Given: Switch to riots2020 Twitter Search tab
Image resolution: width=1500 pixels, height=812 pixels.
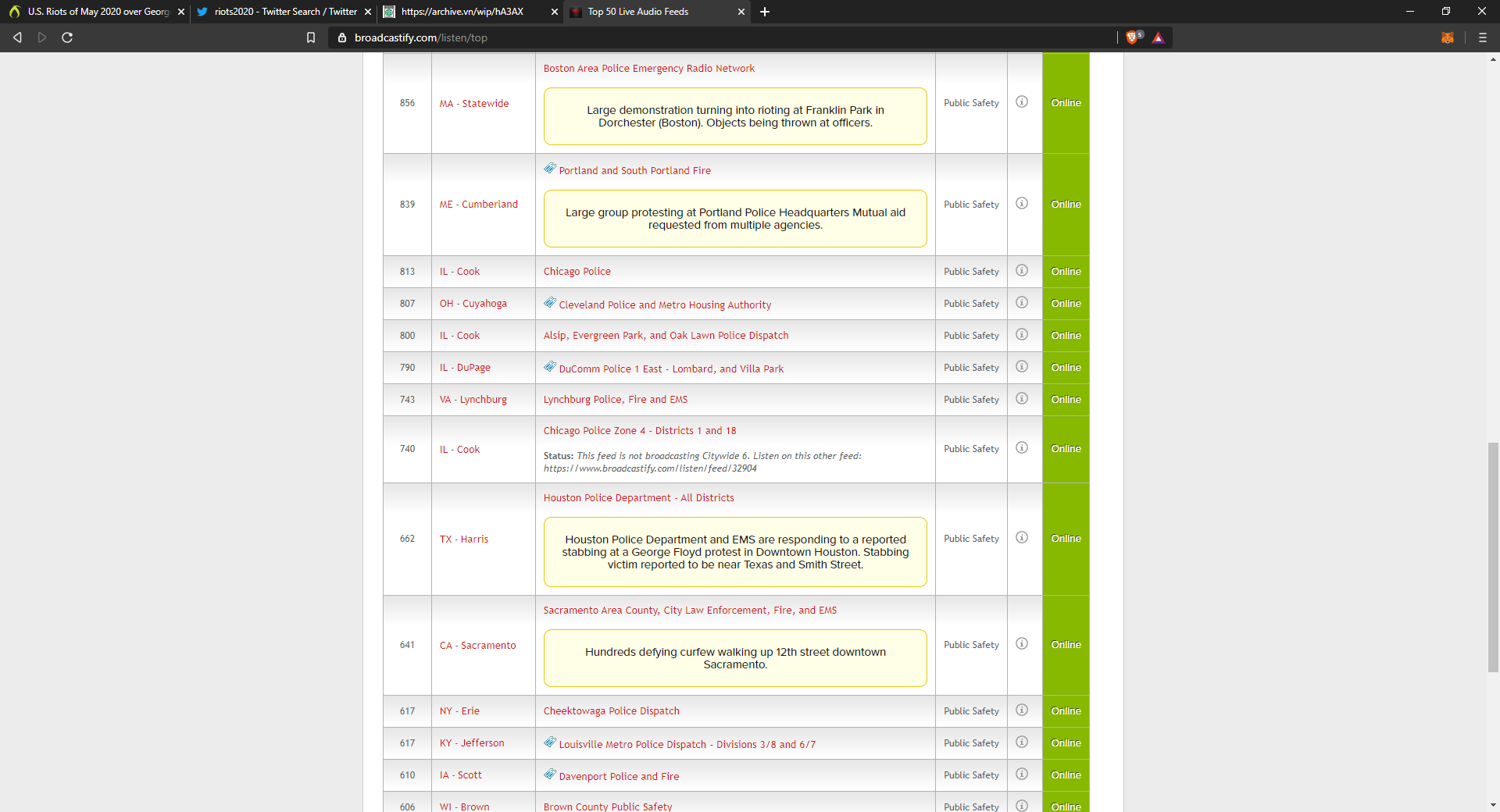Looking at the screenshot, I should tap(284, 12).
